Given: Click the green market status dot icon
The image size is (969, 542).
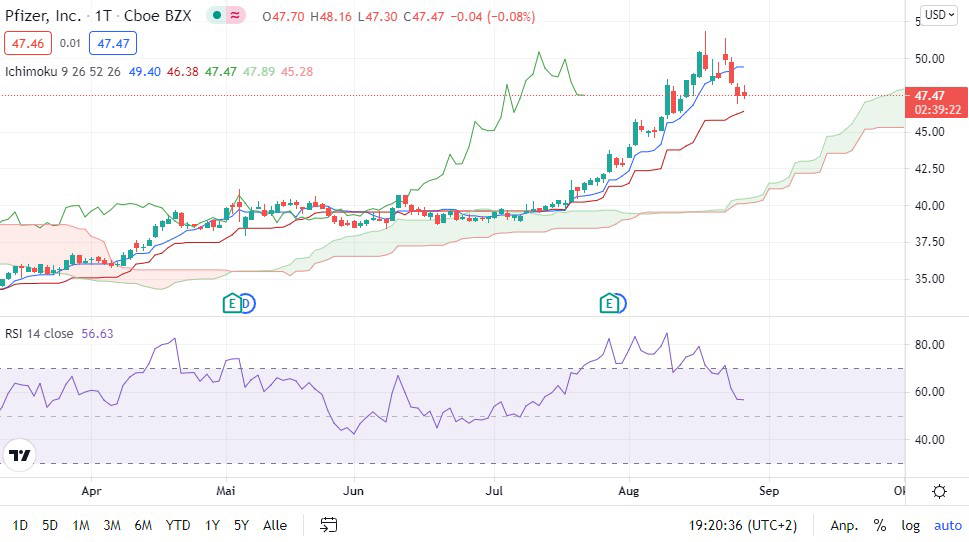Looking at the screenshot, I should pos(217,15).
